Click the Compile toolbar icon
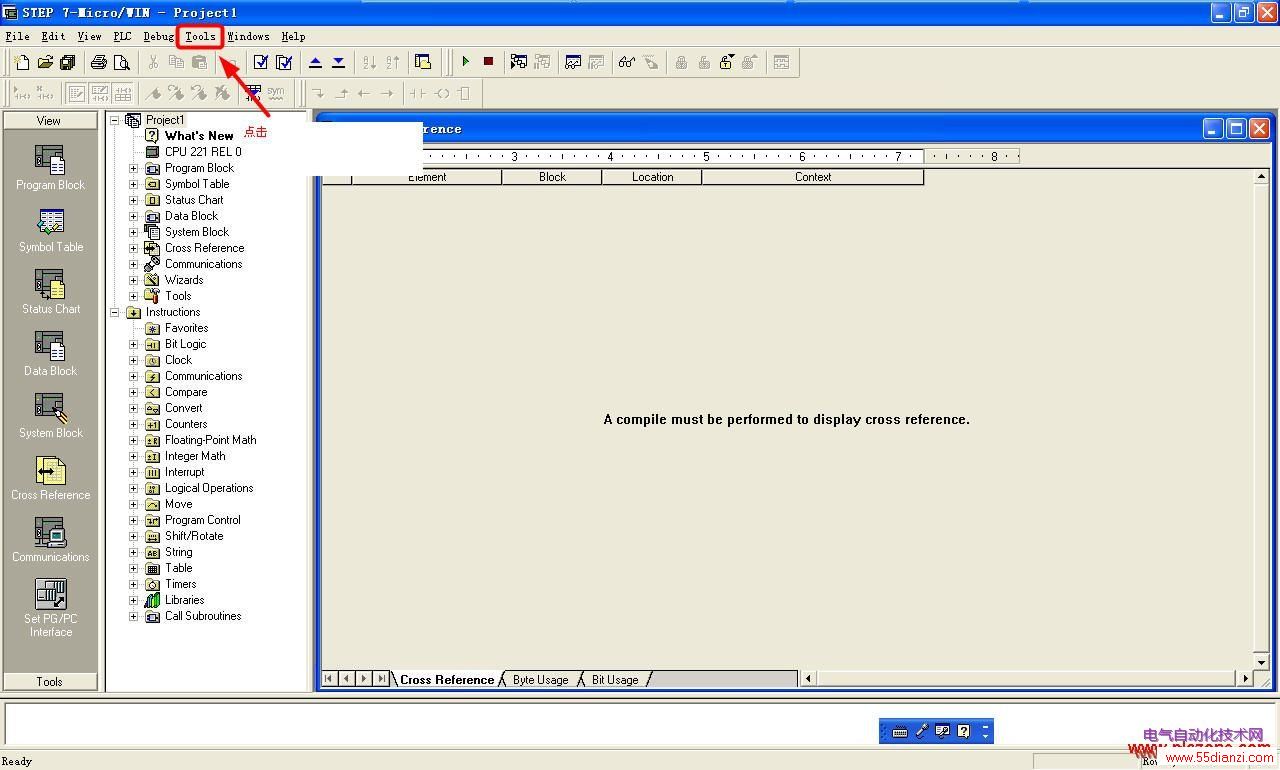This screenshot has height=770, width=1280. [x=261, y=62]
